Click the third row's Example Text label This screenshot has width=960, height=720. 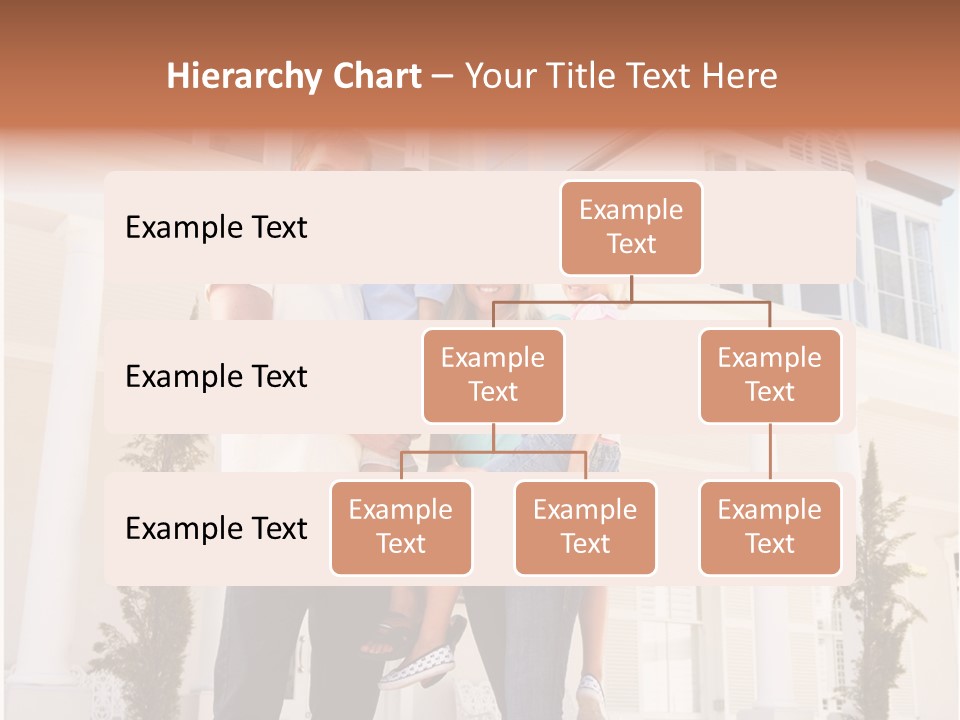[216, 529]
